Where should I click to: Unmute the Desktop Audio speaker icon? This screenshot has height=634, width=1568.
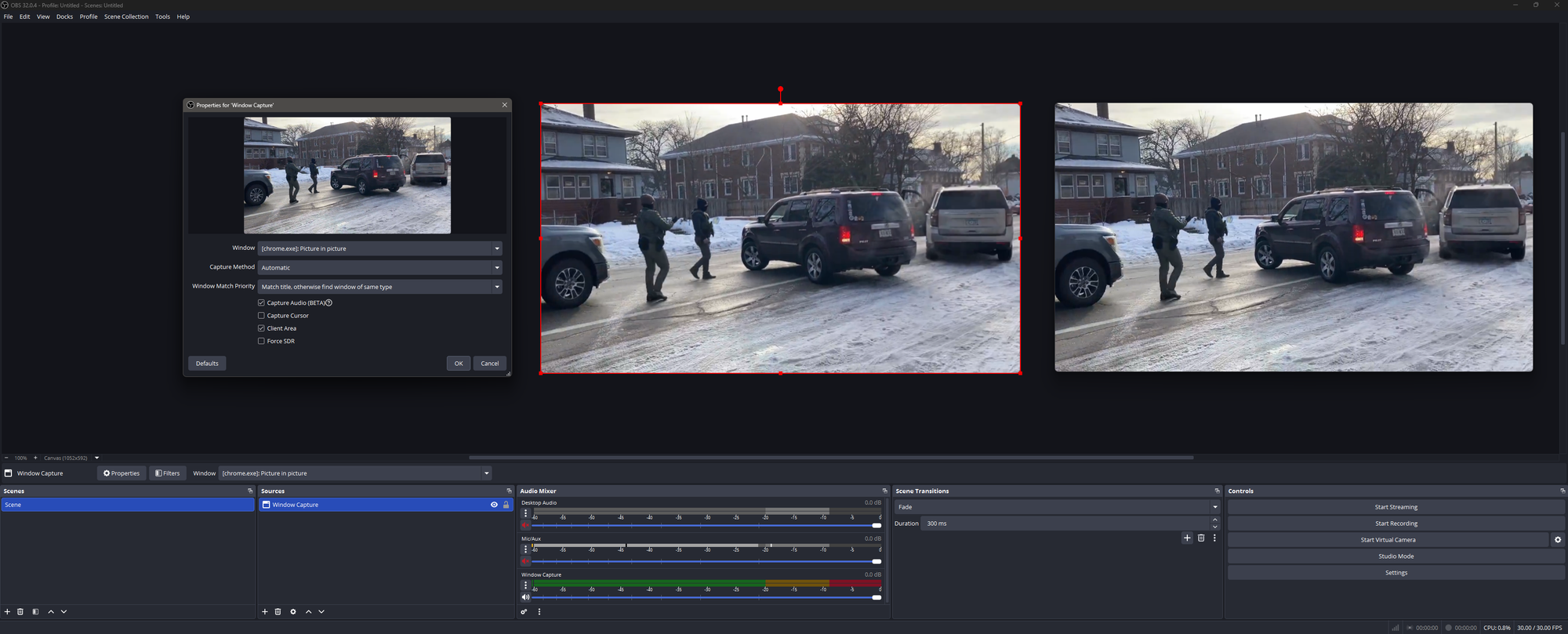(x=525, y=525)
